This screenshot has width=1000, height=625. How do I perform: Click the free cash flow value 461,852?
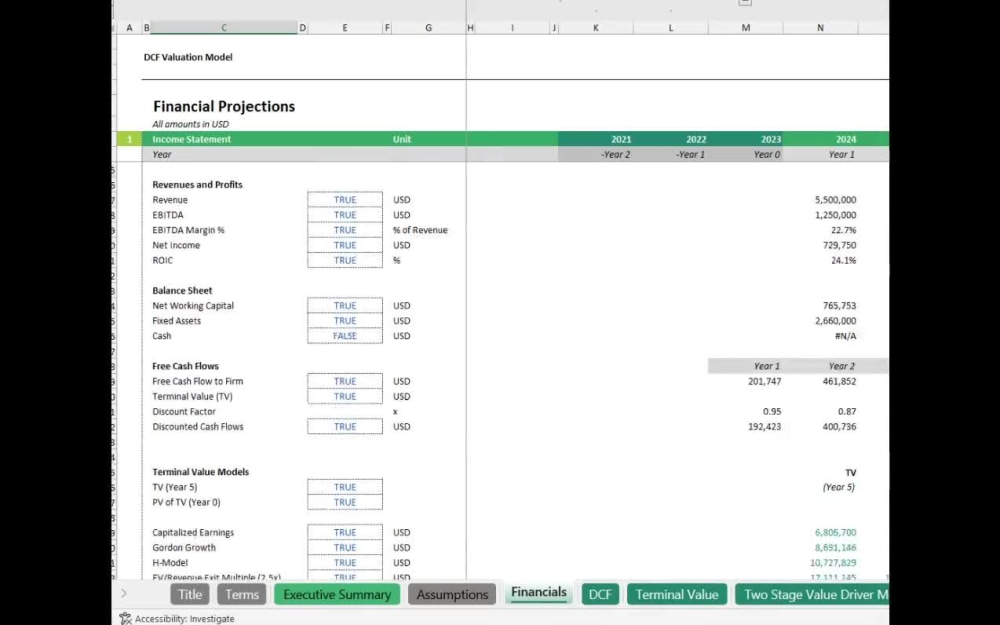click(839, 381)
